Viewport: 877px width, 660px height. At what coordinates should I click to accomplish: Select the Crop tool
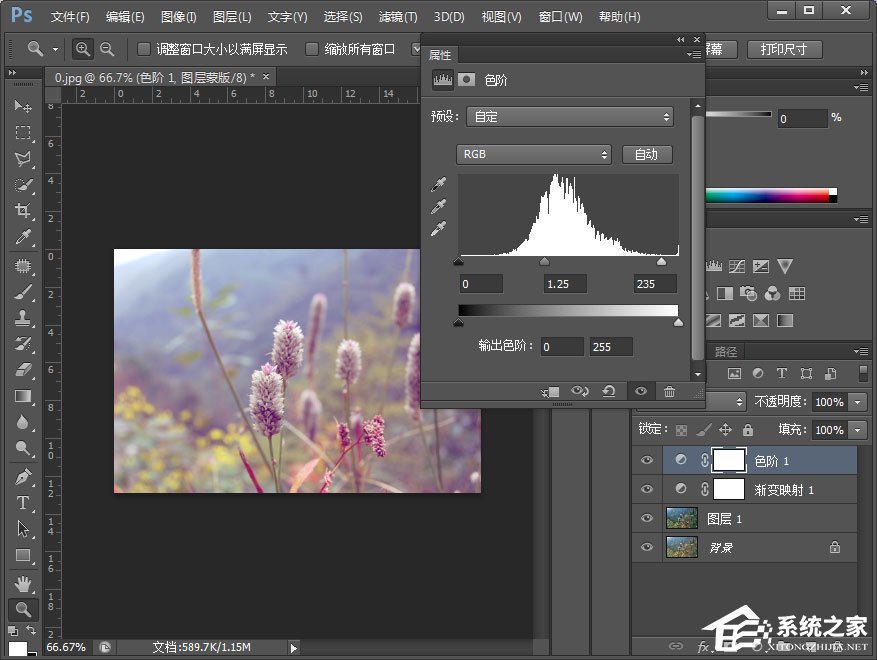[22, 211]
